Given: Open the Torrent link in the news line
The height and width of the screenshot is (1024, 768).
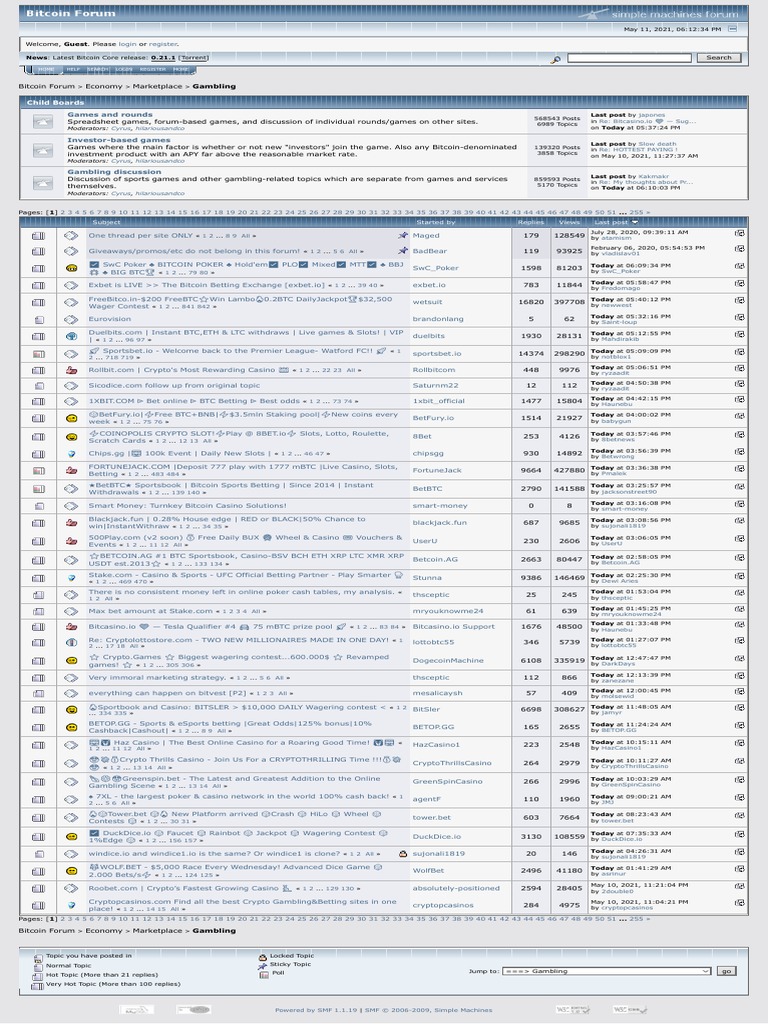Looking at the screenshot, I should 194,57.
